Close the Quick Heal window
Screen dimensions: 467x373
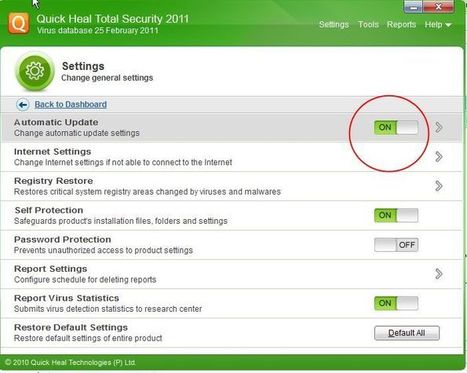point(438,7)
